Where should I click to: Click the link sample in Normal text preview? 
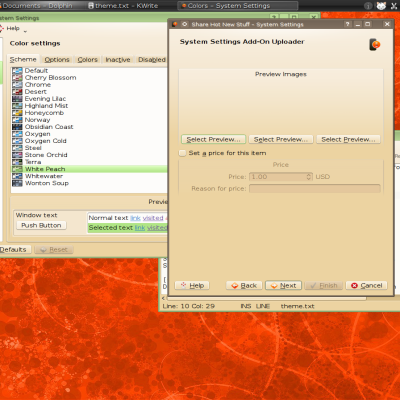135,218
